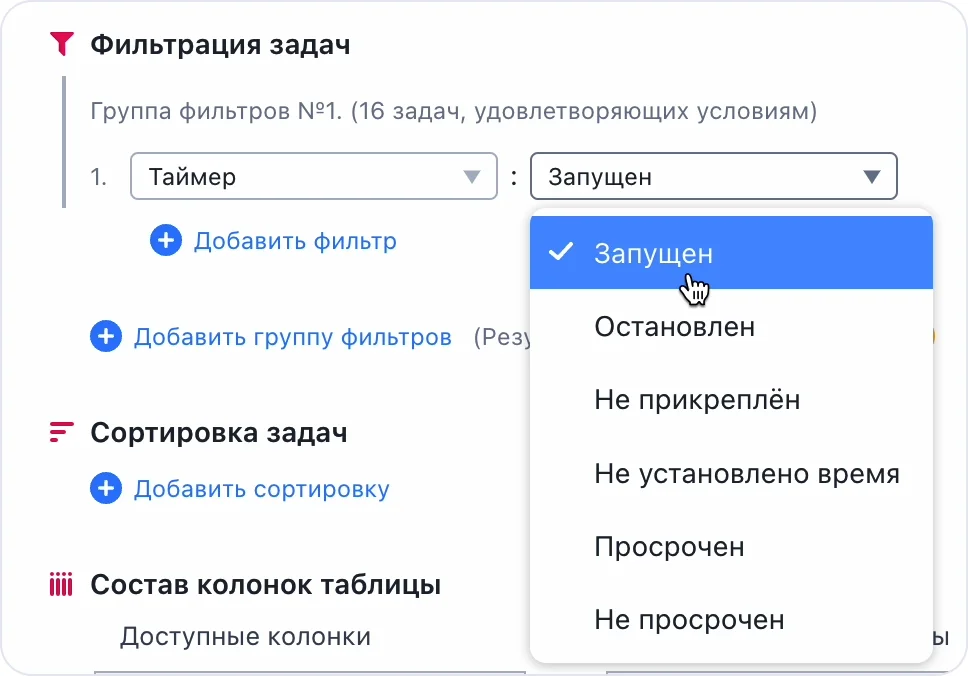Collapse the Запущен value dropdown
Image resolution: width=968 pixels, height=676 pixels.
coord(872,178)
